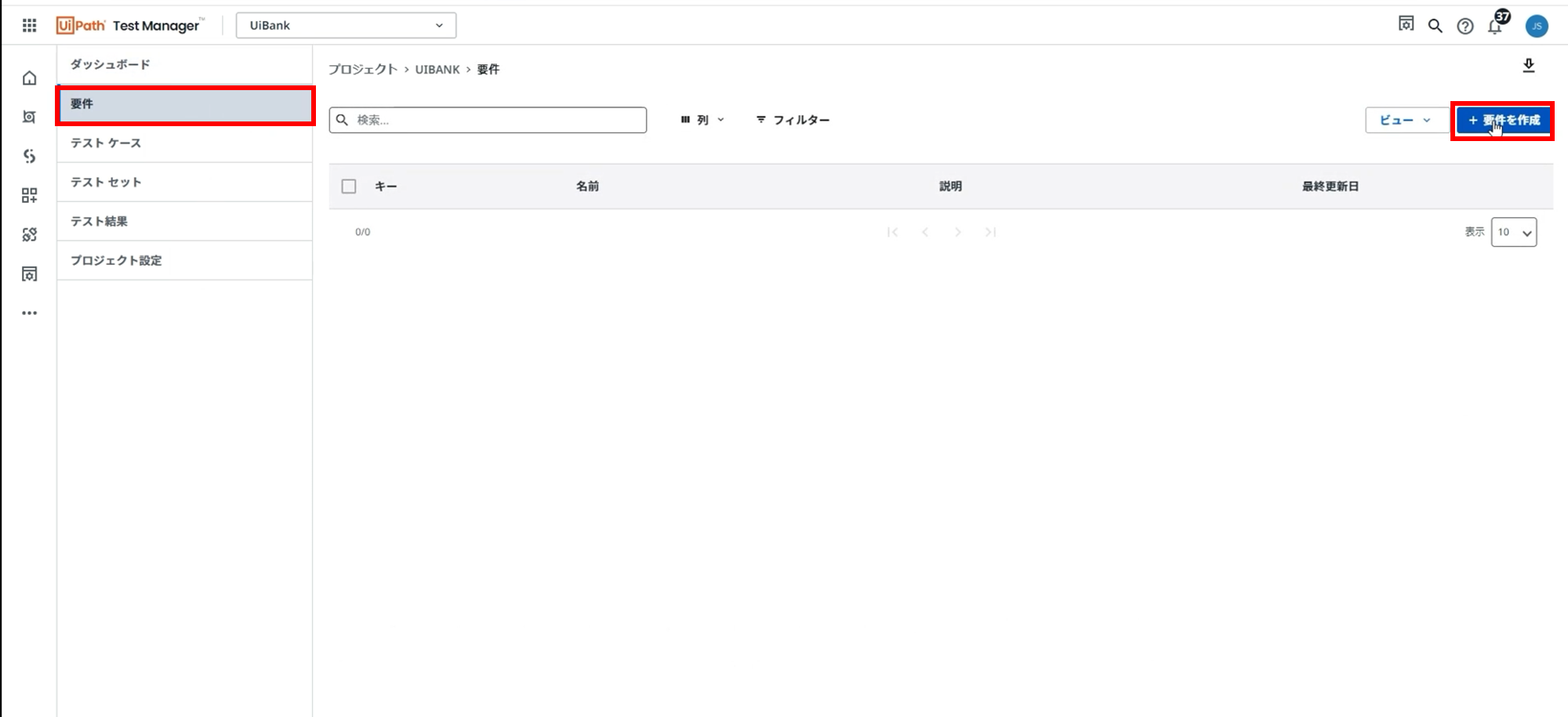Open the テスト結果 section
The image size is (1568, 717).
pos(98,221)
